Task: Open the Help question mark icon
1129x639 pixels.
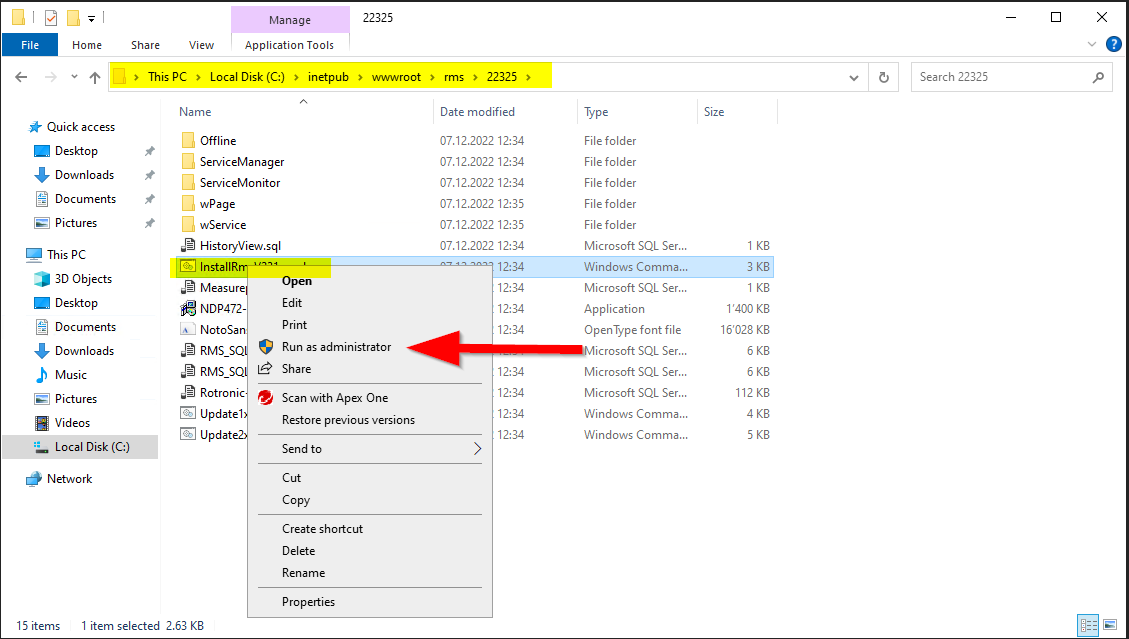Action: (x=1113, y=45)
